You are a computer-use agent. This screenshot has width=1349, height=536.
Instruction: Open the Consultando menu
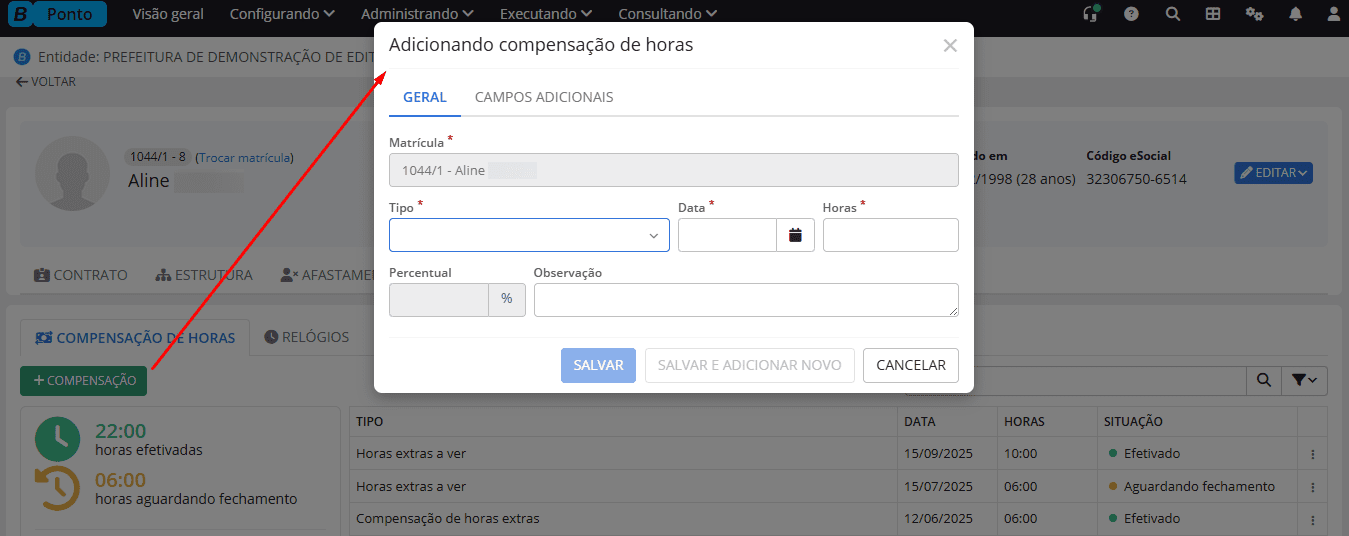668,14
